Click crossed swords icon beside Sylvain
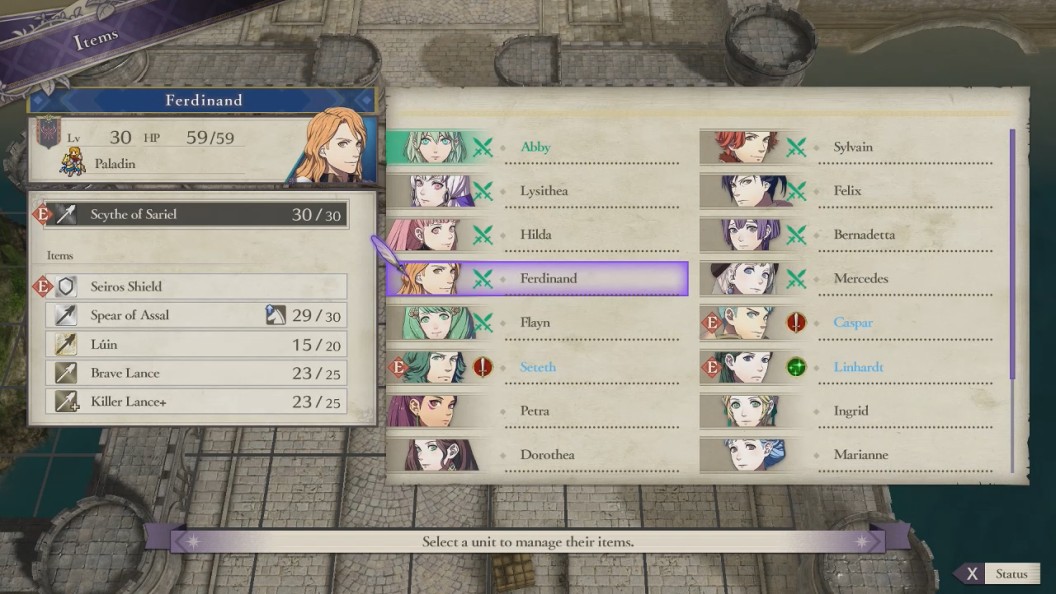This screenshot has height=594, width=1056. point(796,147)
